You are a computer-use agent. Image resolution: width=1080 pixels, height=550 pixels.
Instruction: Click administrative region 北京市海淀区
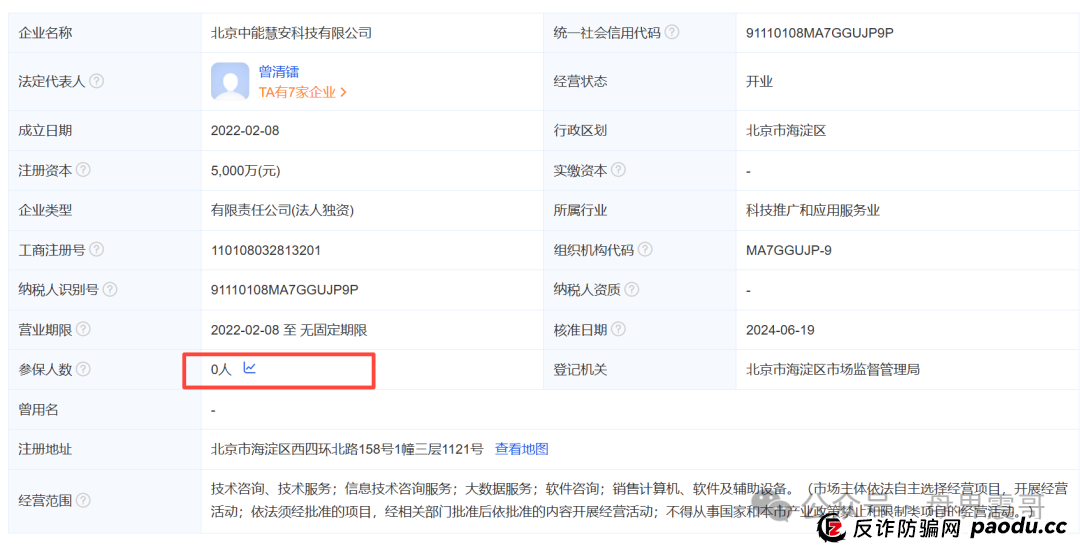pyautogui.click(x=786, y=130)
